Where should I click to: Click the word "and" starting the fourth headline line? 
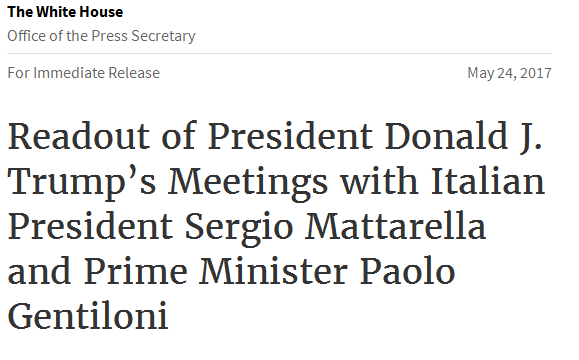tap(39, 271)
